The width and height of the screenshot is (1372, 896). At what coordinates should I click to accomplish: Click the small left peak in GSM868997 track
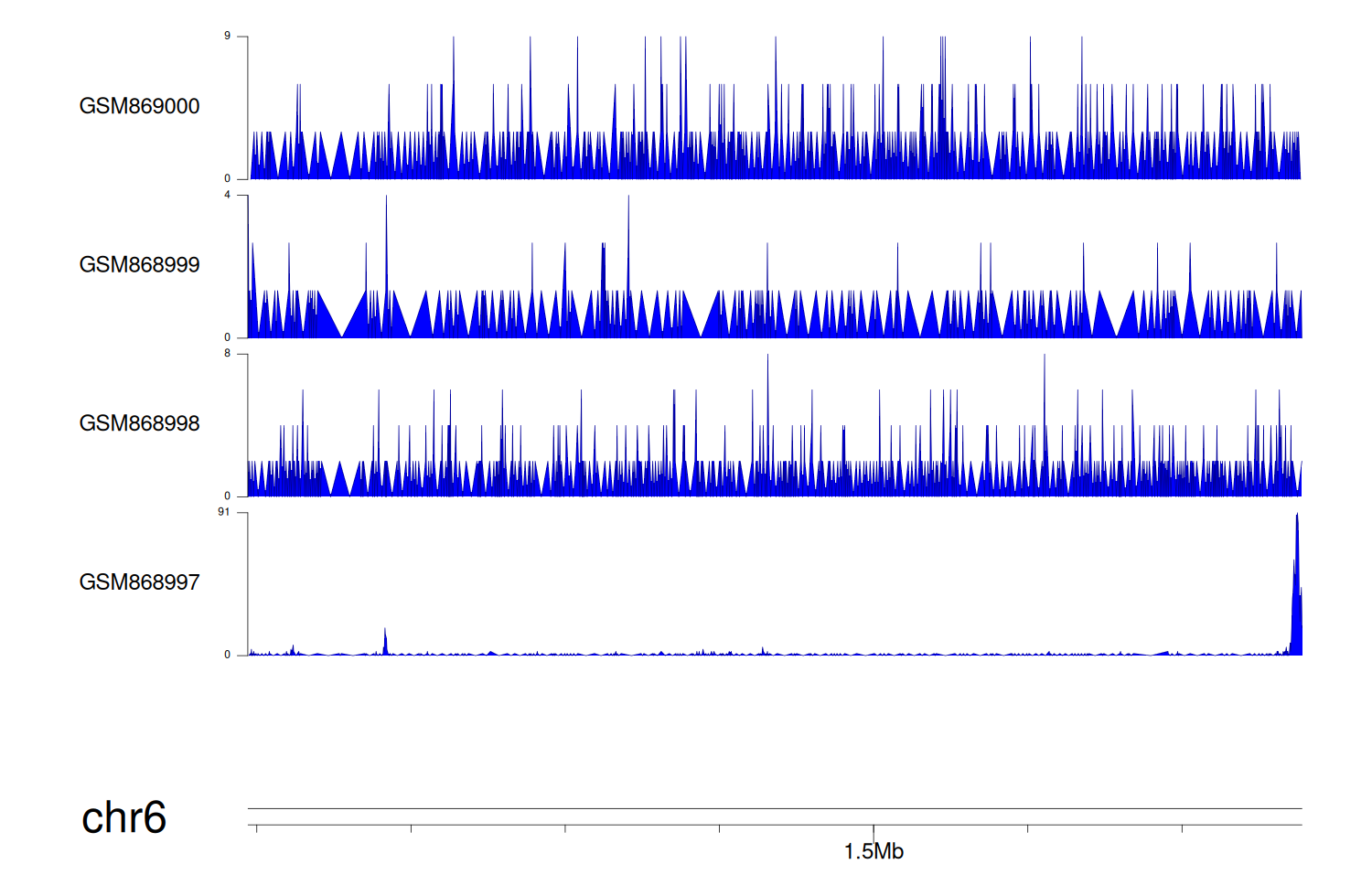pos(385,640)
